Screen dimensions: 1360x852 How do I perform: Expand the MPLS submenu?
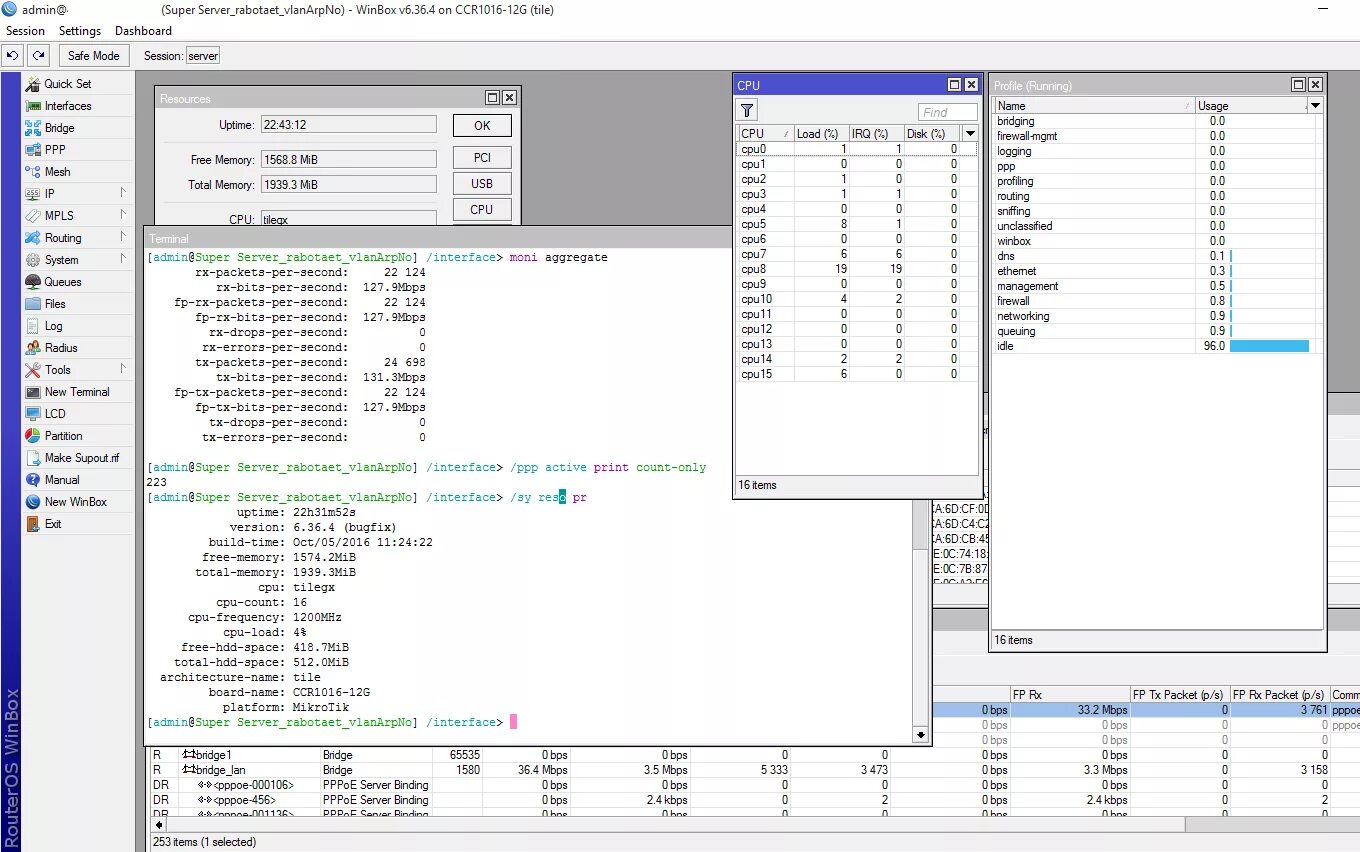[x=78, y=216]
